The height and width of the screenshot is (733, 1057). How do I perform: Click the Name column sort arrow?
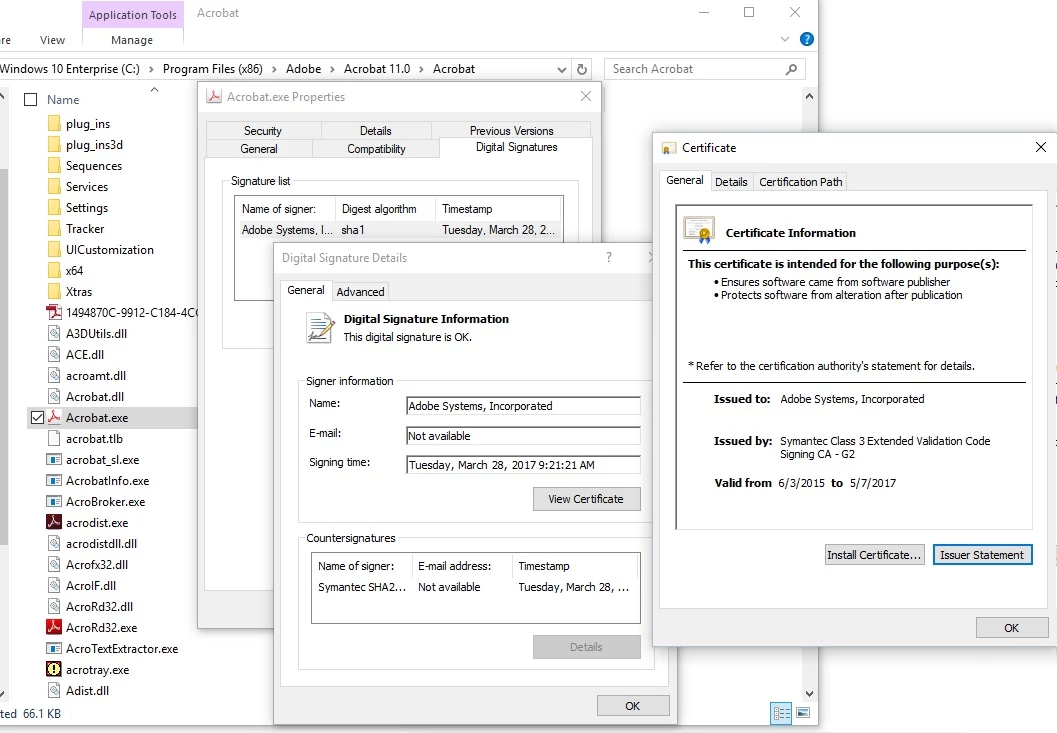click(154, 90)
